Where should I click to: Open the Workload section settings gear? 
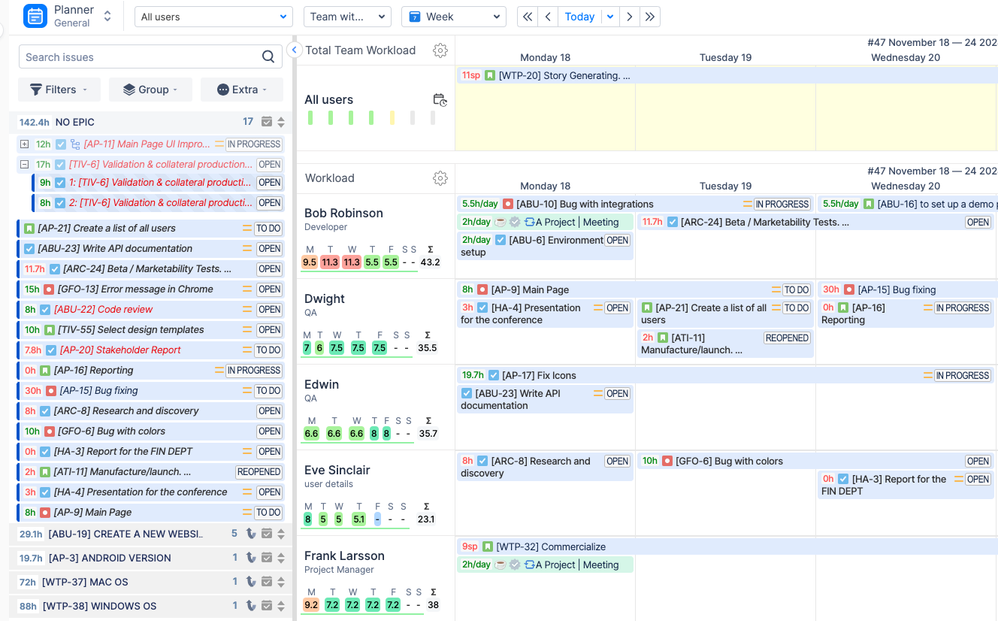(440, 178)
